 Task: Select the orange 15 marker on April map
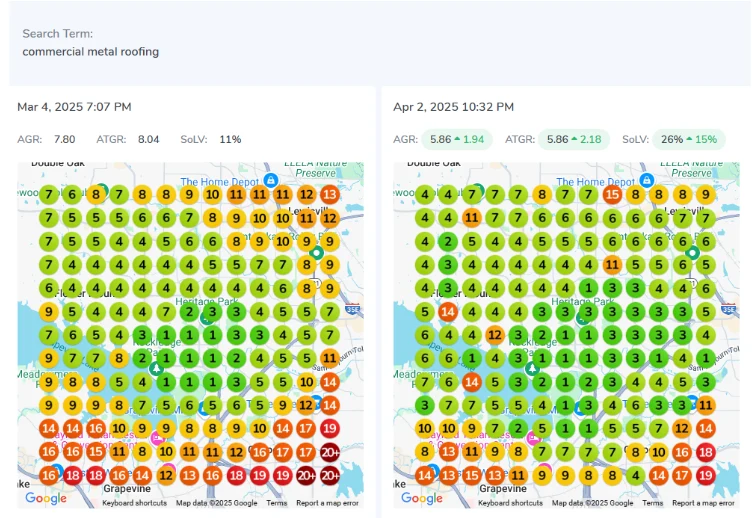pyautogui.click(x=613, y=195)
